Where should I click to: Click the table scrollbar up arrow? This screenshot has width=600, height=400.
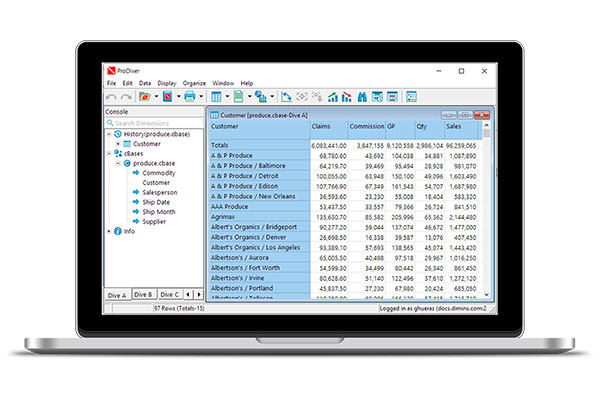click(487, 125)
